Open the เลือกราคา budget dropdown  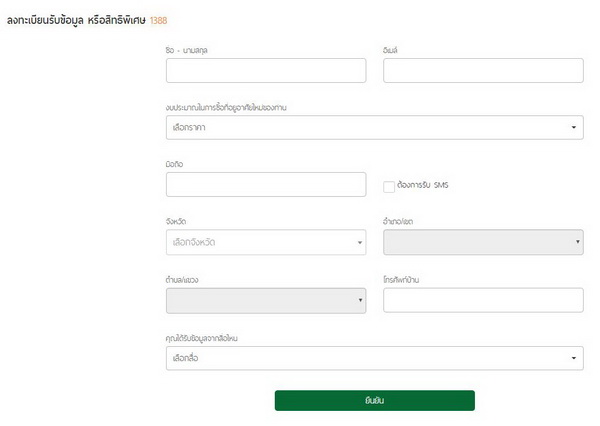[x=374, y=127]
